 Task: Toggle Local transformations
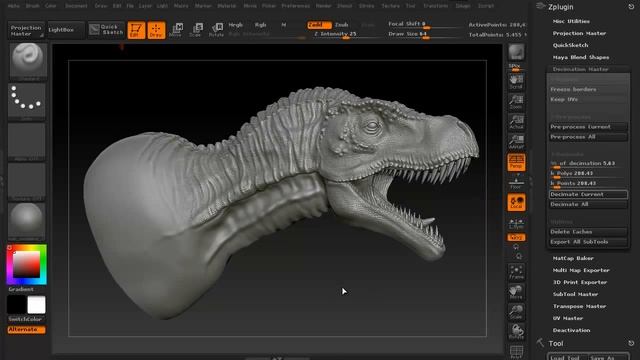[x=516, y=202]
